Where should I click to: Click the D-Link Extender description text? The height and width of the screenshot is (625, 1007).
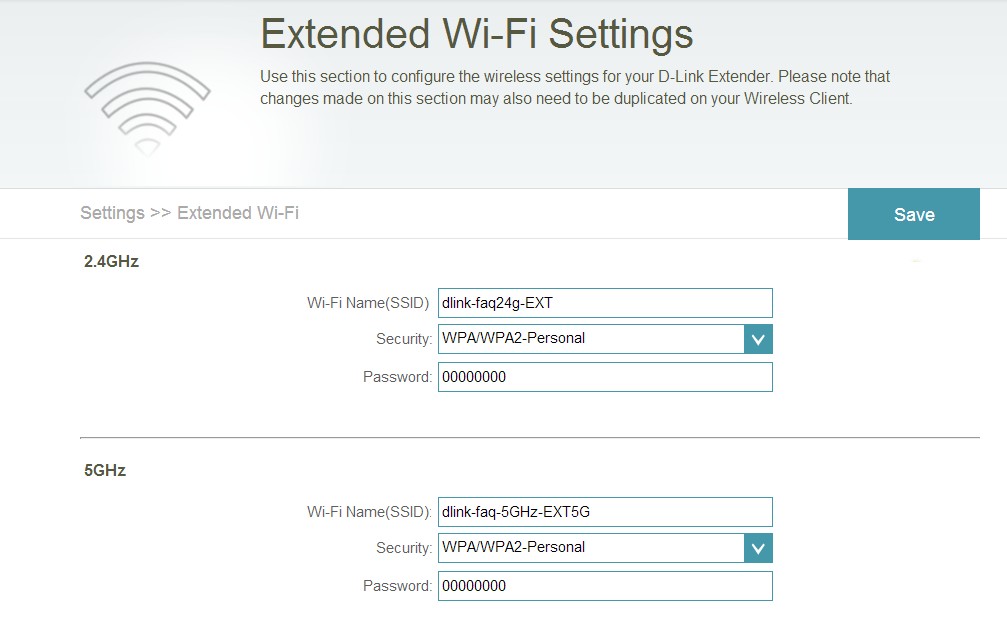575,87
